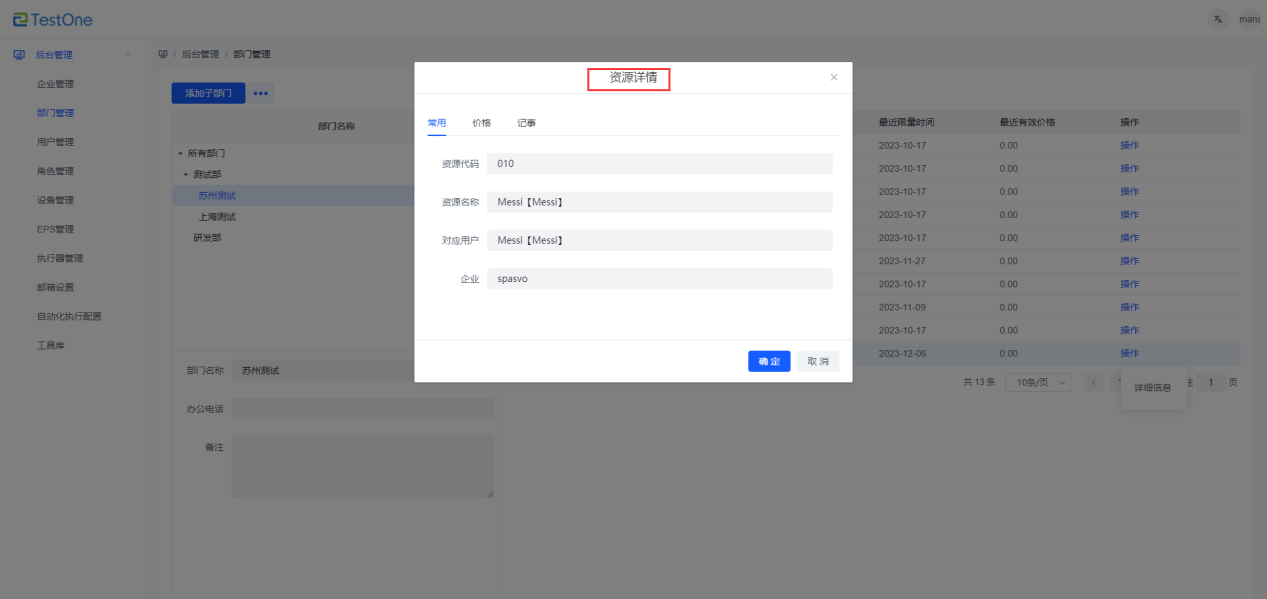
Task: Click the breadcrumb home monitor icon
Action: (163, 54)
